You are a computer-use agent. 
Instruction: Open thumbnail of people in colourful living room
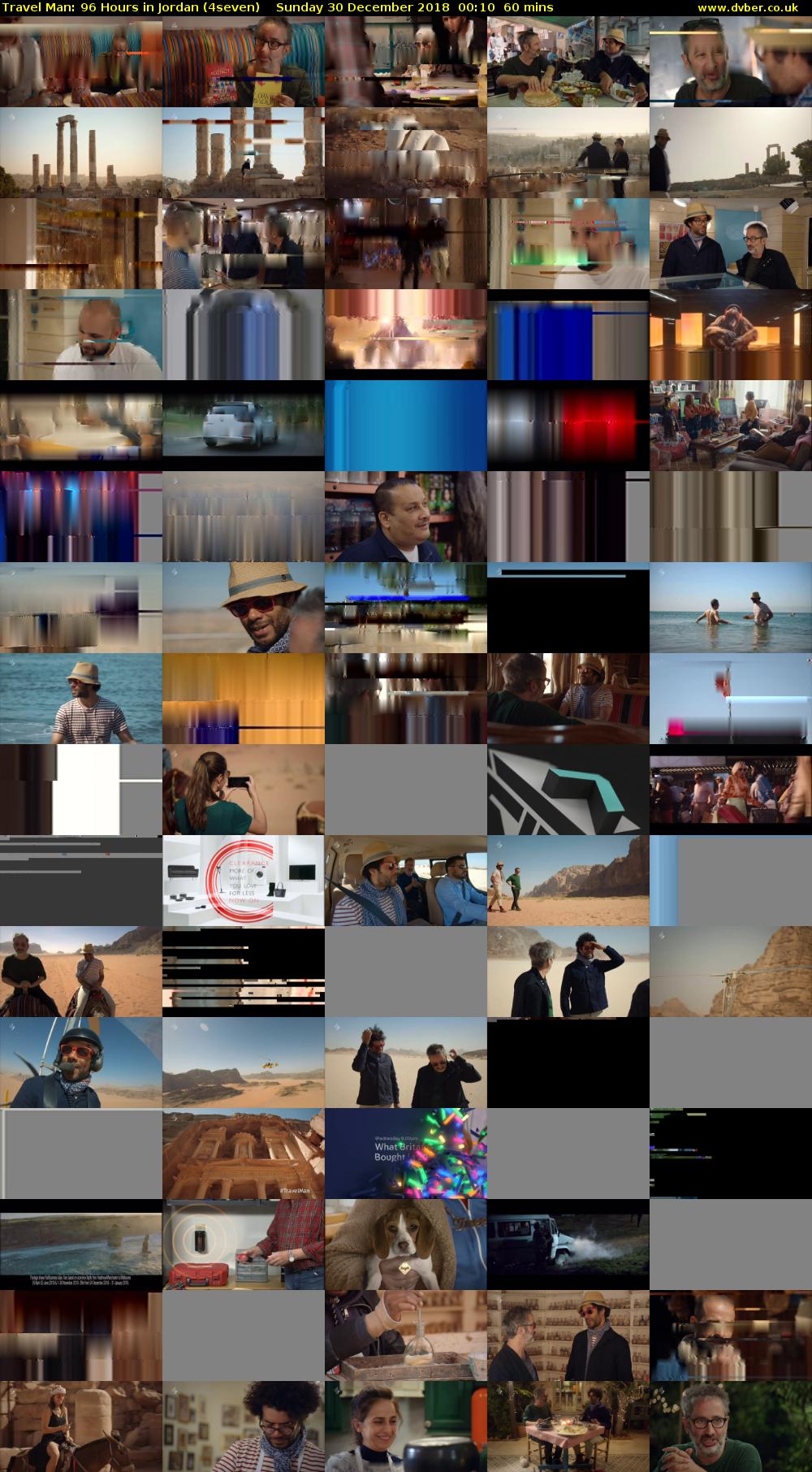pos(731,426)
